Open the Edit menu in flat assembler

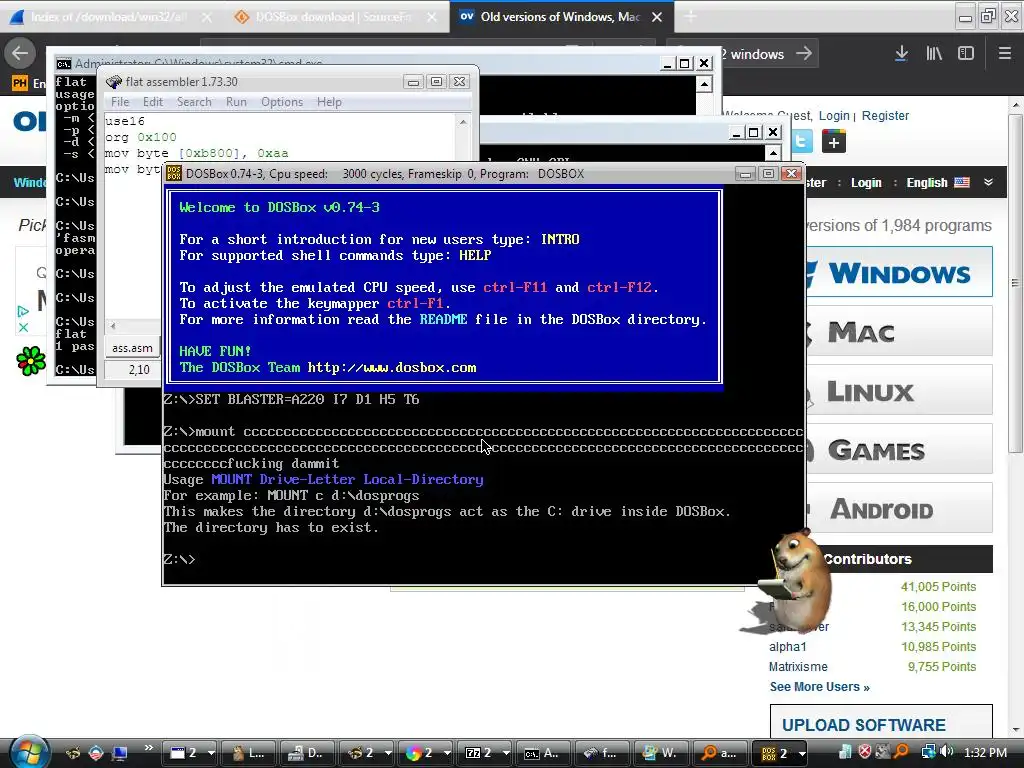tap(153, 102)
